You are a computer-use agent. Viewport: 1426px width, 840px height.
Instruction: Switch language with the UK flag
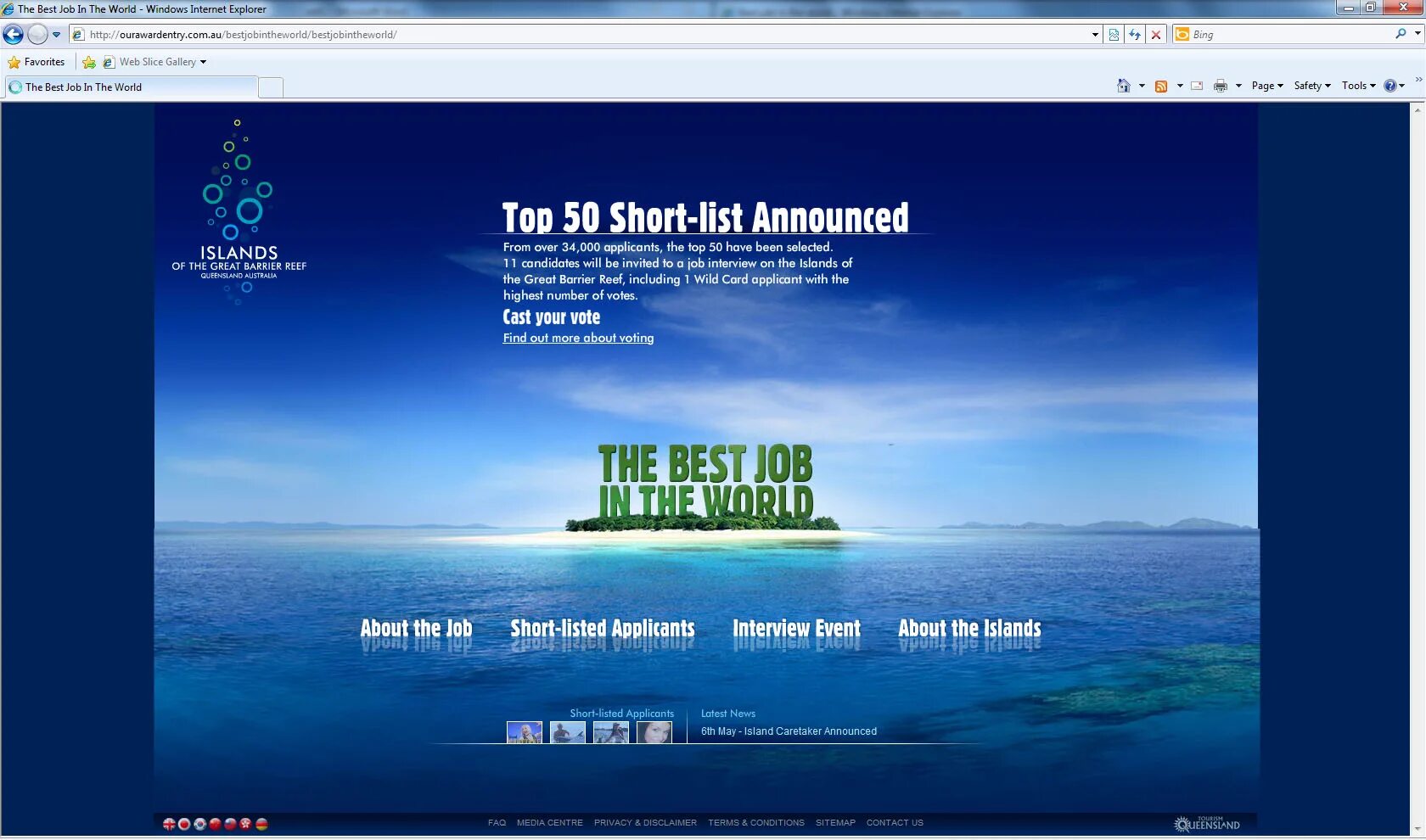coord(169,824)
